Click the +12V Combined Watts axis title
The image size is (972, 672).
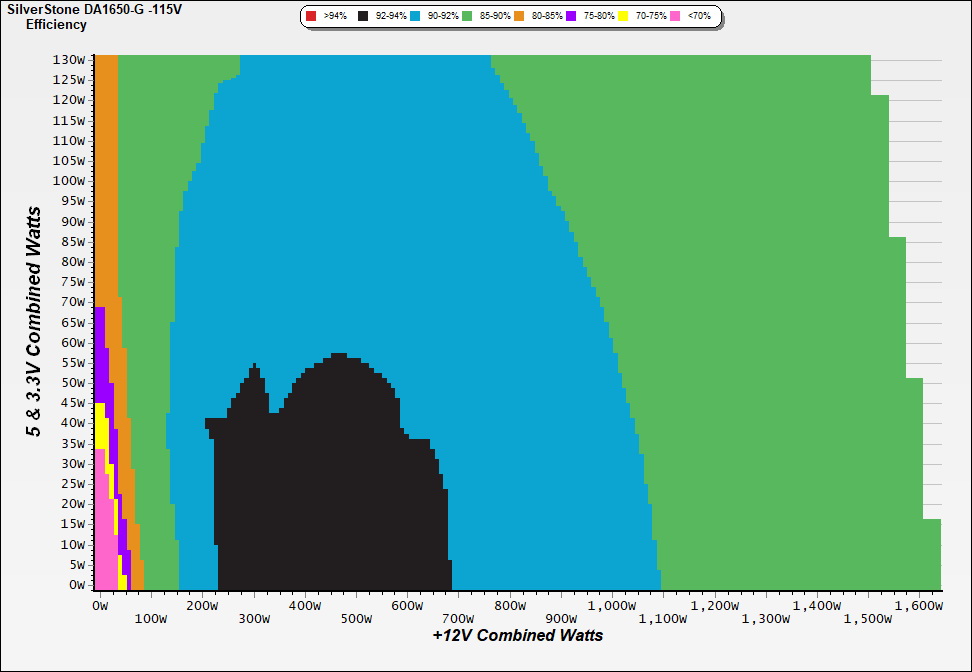[517, 635]
